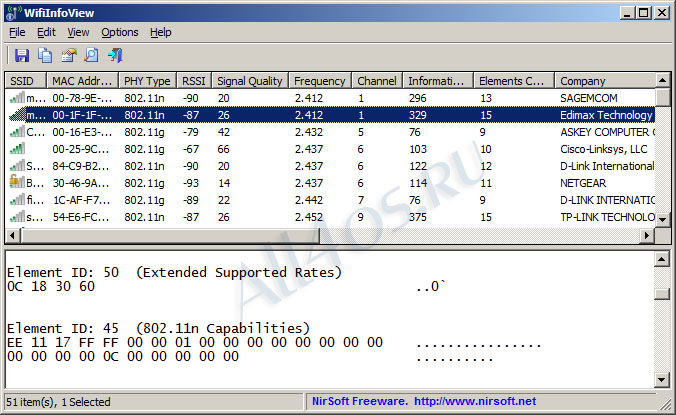Image resolution: width=676 pixels, height=415 pixels.
Task: Click signal icon of the Cisco-Linksys row
Action: tap(17, 149)
